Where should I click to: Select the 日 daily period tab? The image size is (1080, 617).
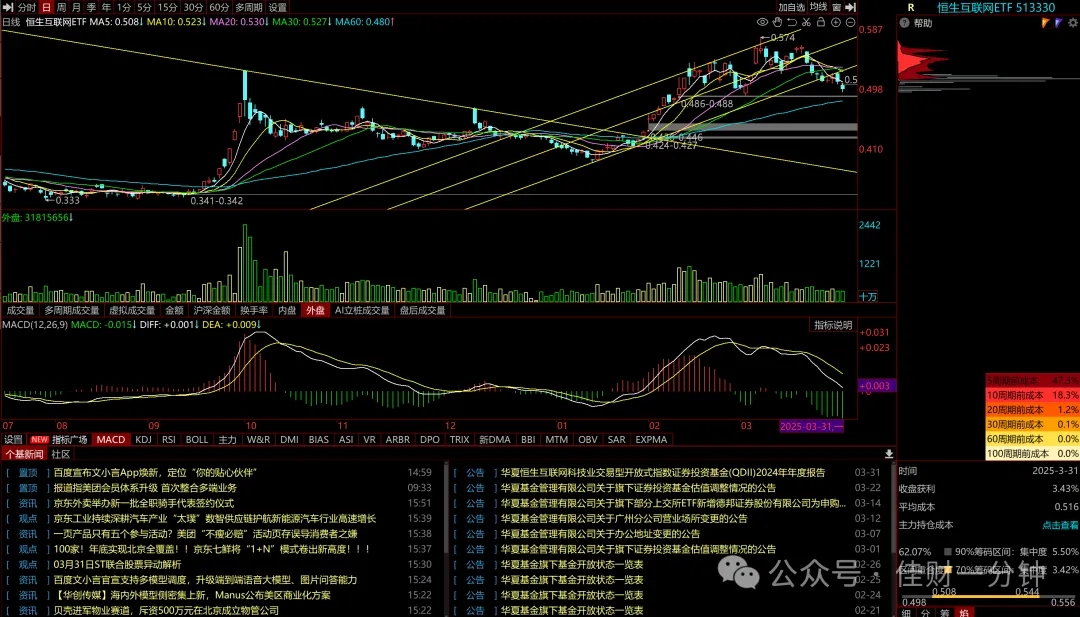coord(46,7)
